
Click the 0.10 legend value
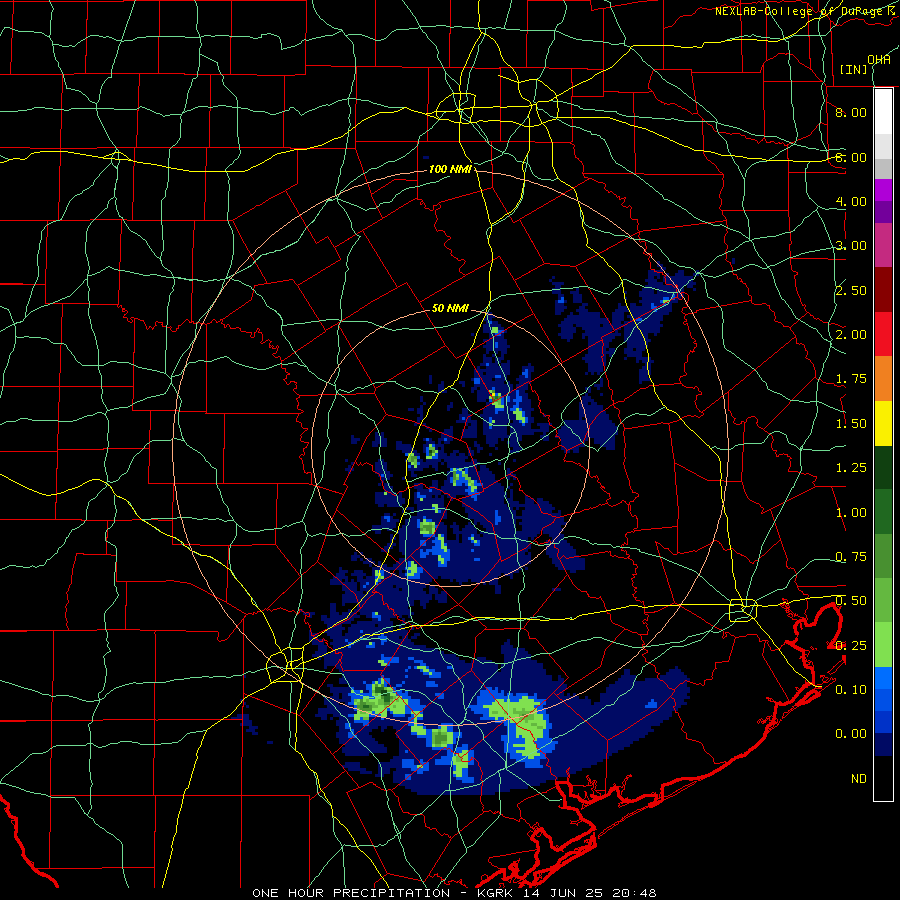[x=851, y=690]
